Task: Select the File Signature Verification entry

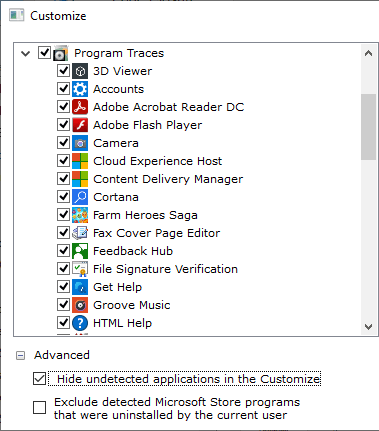Action: 165,269
